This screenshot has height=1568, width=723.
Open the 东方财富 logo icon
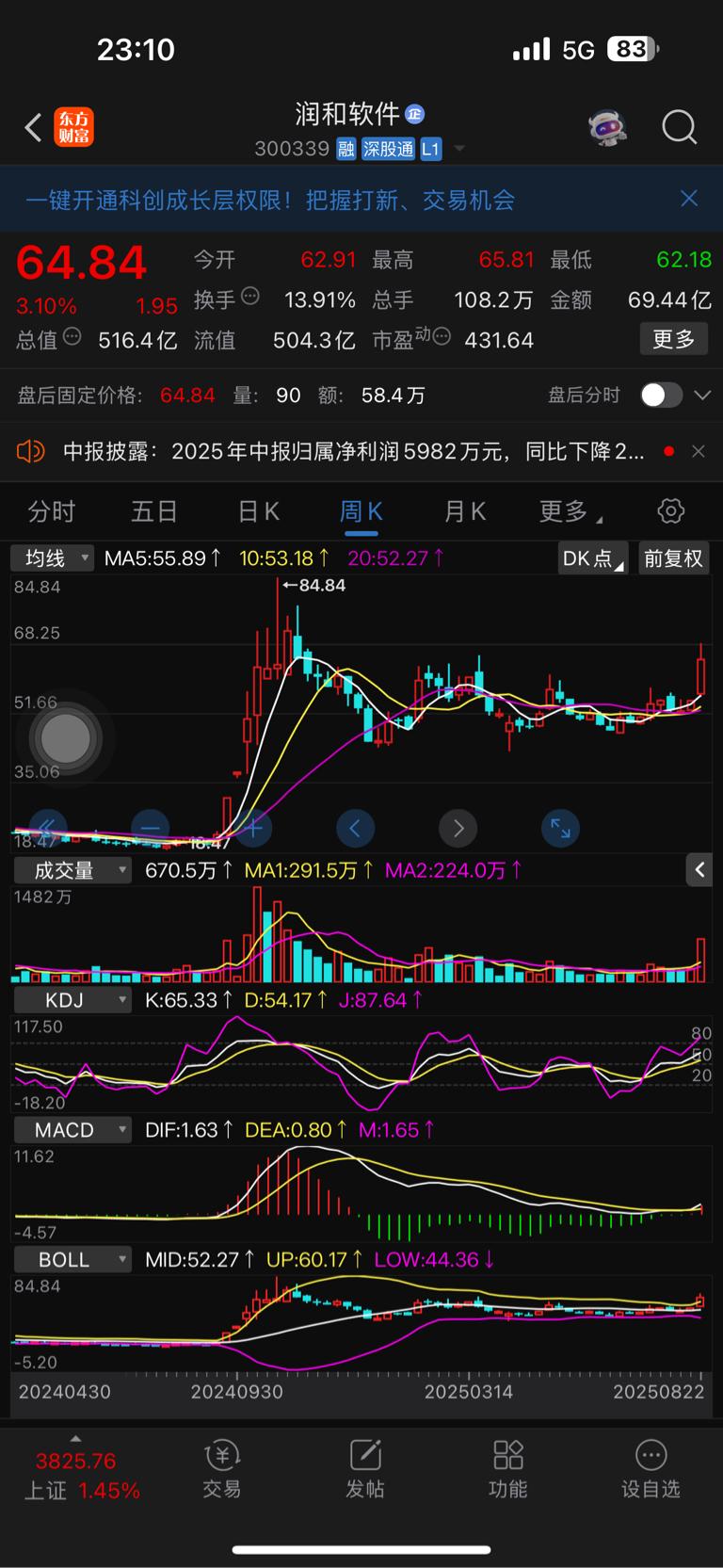pyautogui.click(x=73, y=127)
